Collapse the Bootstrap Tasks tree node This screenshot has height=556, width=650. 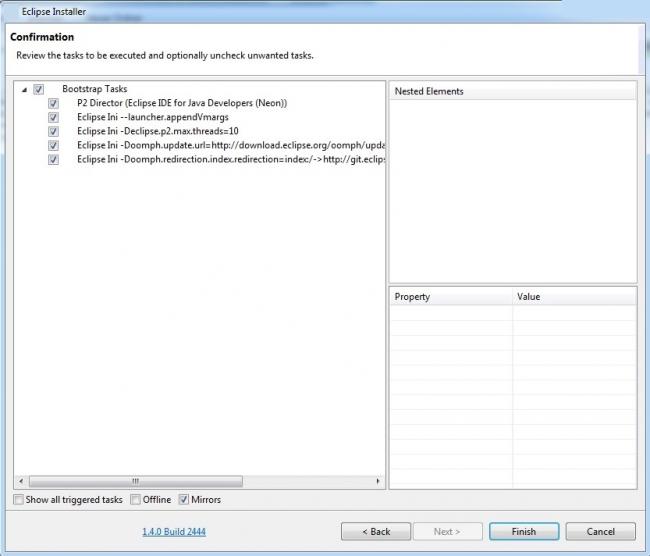pyautogui.click(x=24, y=90)
